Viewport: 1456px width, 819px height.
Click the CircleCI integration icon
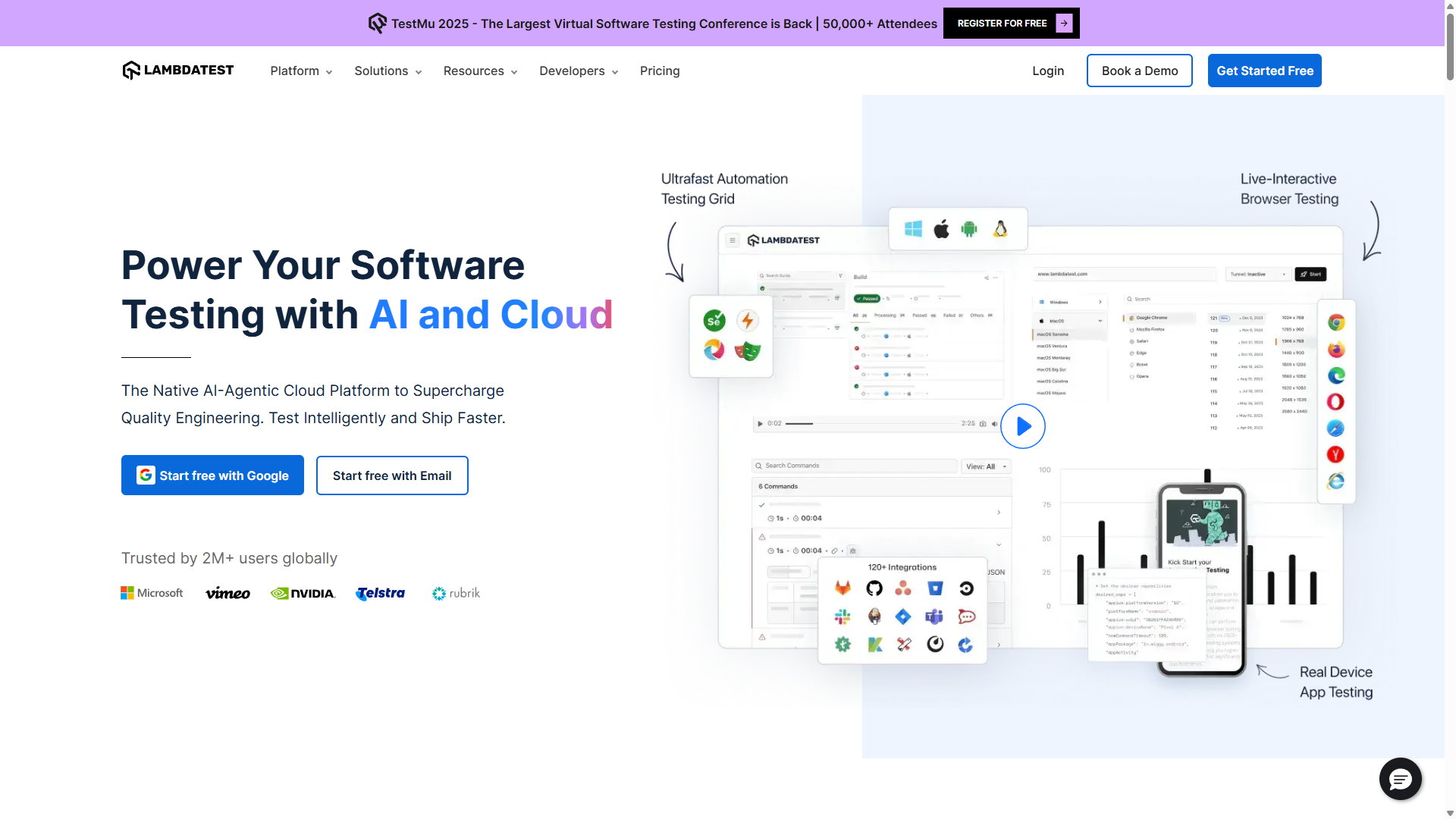[966, 588]
